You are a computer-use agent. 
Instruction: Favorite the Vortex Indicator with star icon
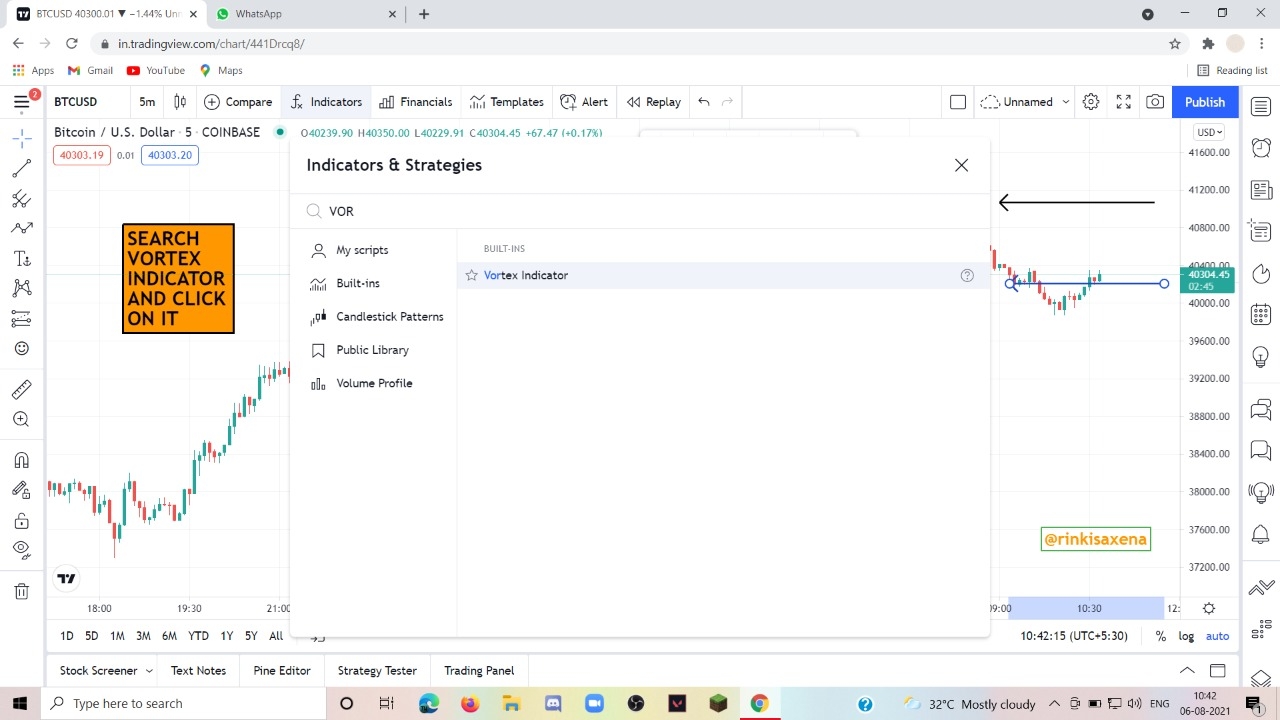tap(471, 275)
